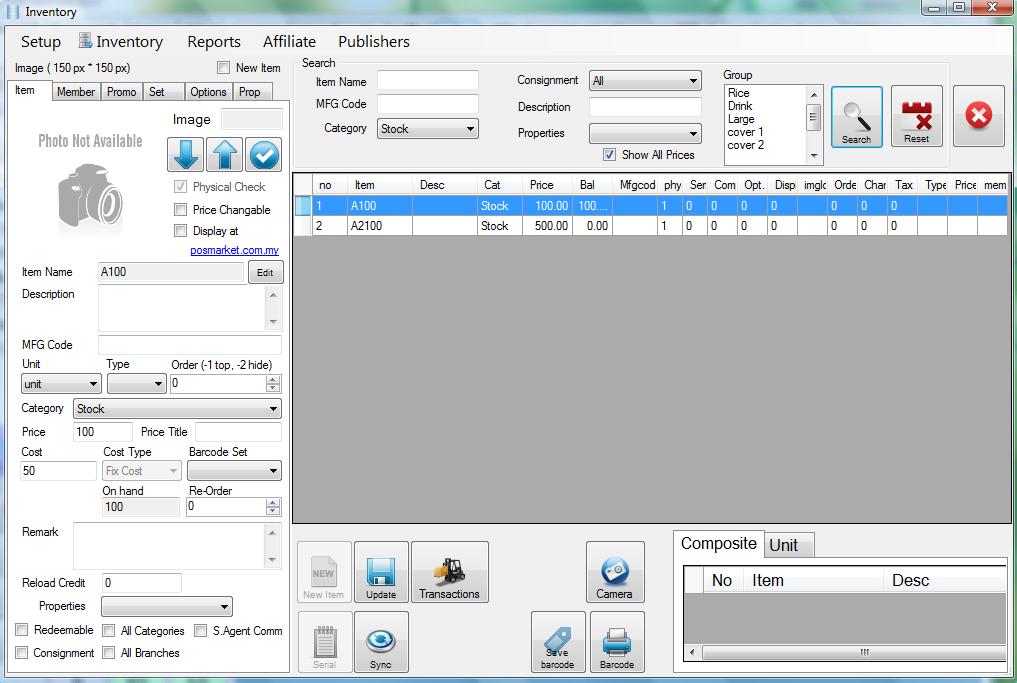Open Transactions with forklift icon
Viewport: 1017px width, 683px height.
click(x=449, y=574)
